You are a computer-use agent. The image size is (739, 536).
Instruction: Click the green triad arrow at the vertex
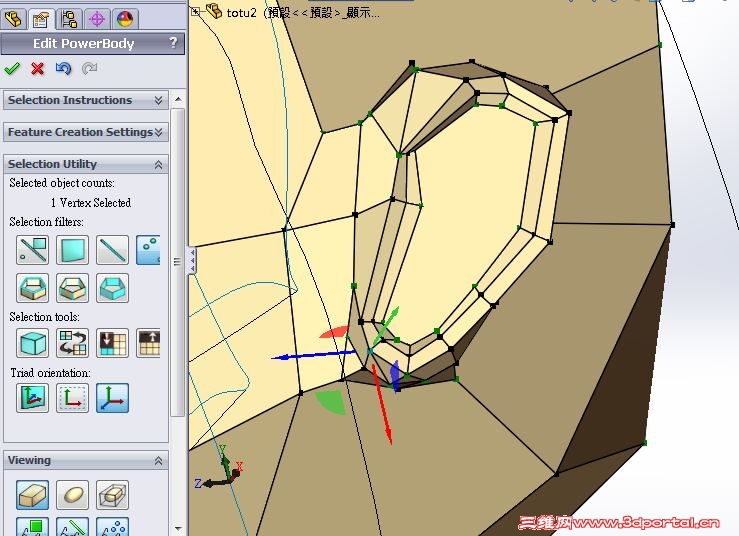point(386,325)
